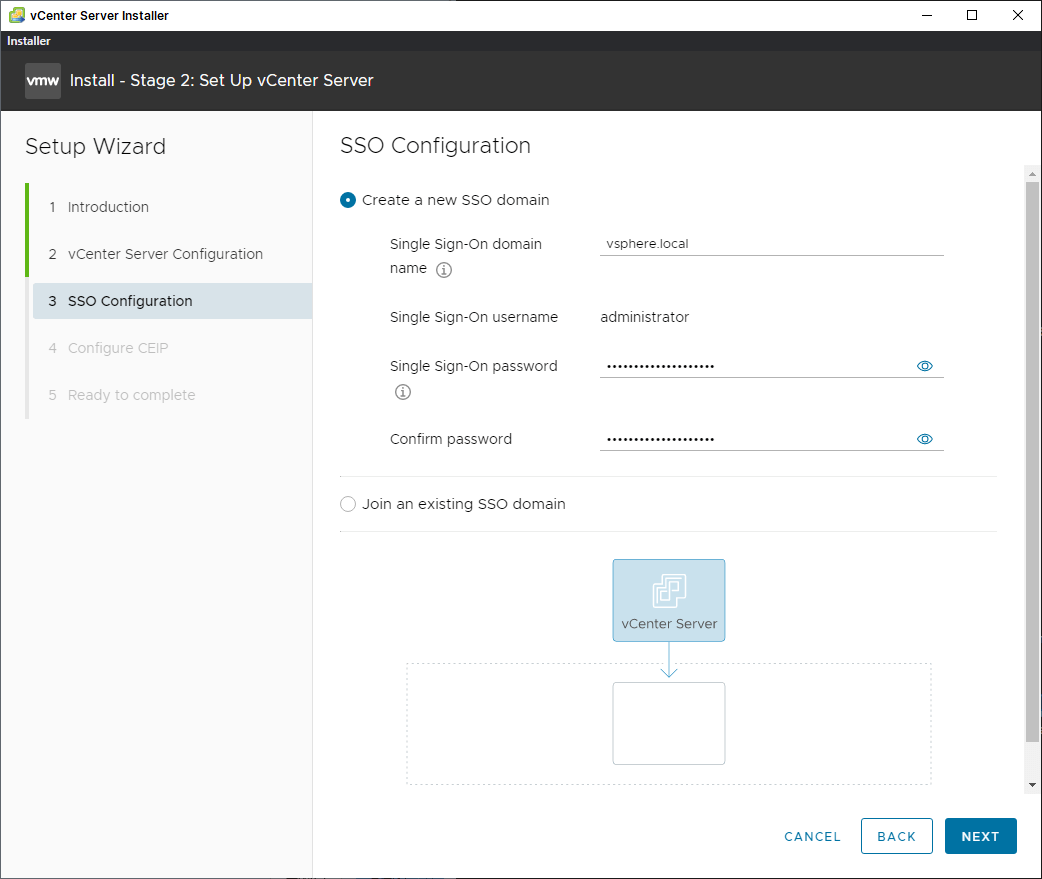Image resolution: width=1042 pixels, height=879 pixels.
Task: Click the Single Sign-On domain name field
Action: [770, 243]
